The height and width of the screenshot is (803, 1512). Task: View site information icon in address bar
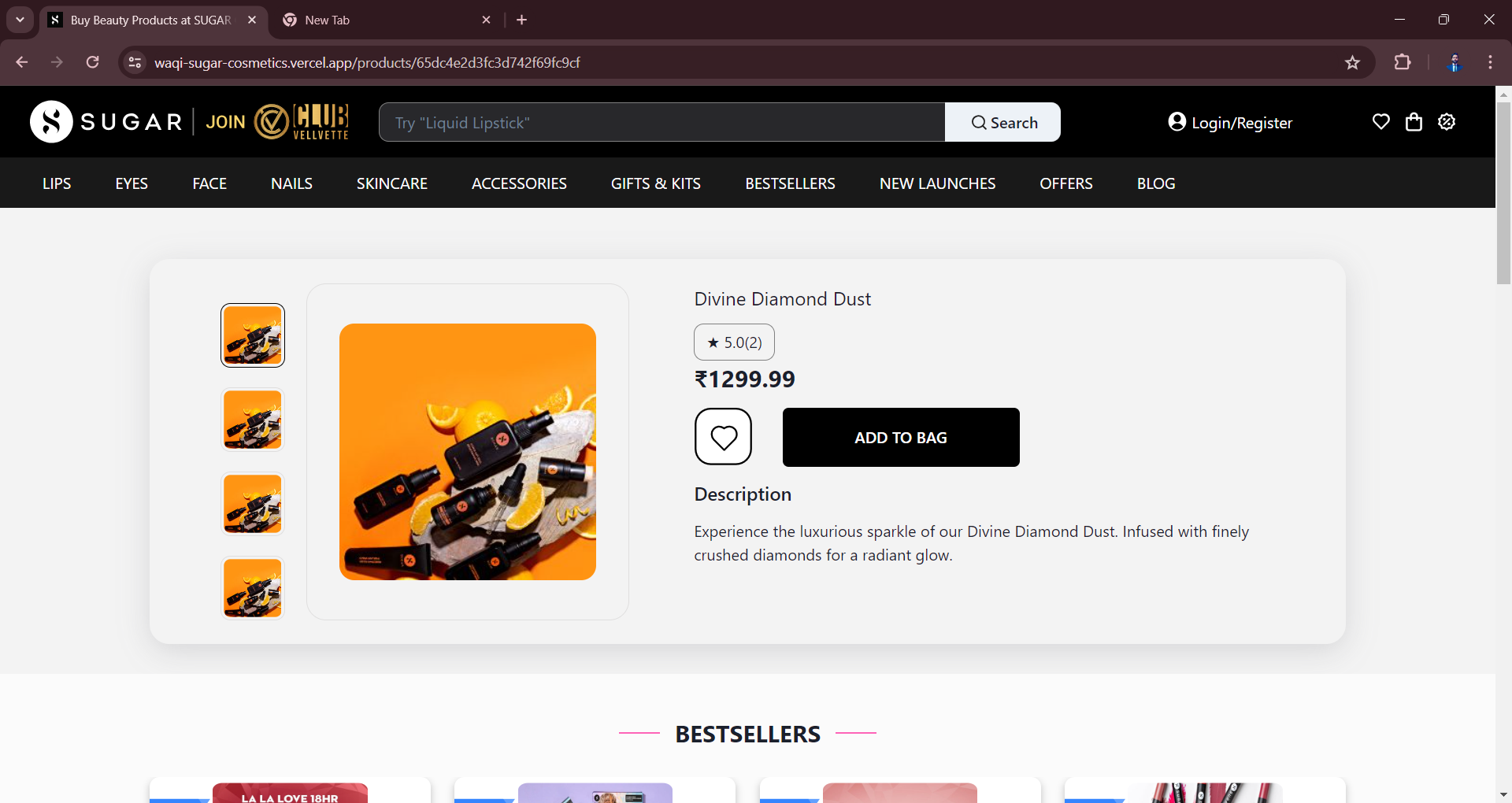point(135,62)
